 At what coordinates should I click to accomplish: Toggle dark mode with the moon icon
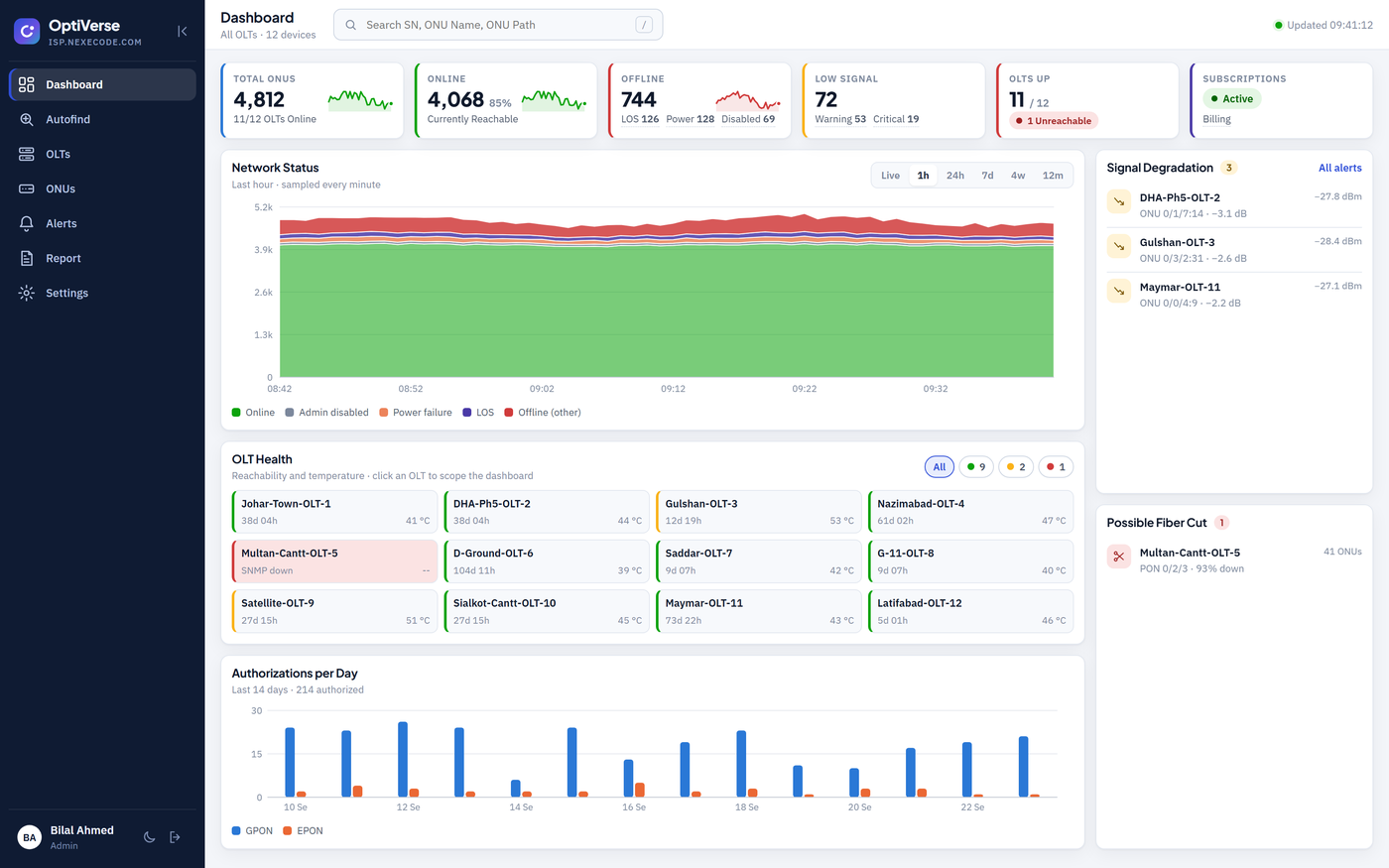pyautogui.click(x=150, y=837)
